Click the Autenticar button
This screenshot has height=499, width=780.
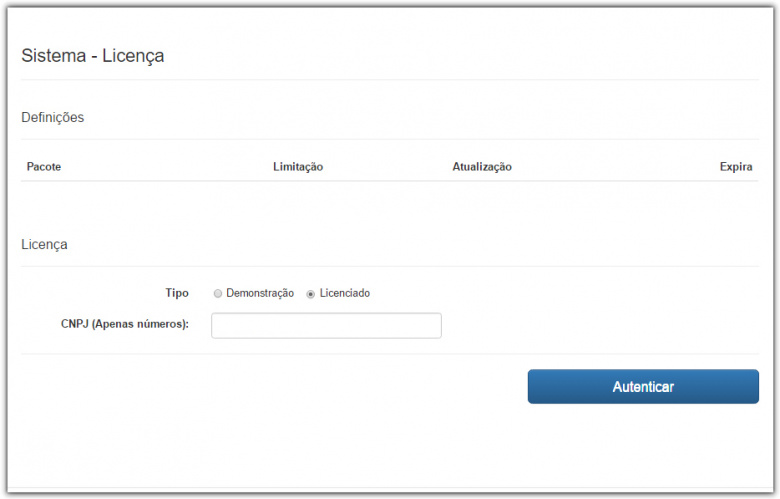[x=643, y=387]
